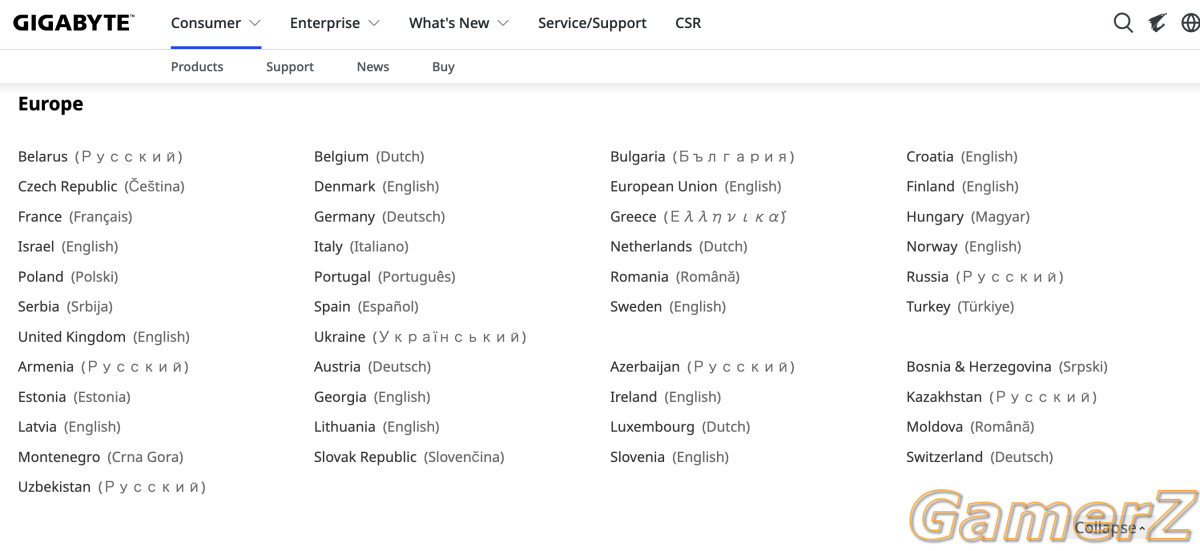Viewport: 1200px width, 551px height.
Task: Choose Montenegro (Crna Gora) region
Action: (101, 457)
